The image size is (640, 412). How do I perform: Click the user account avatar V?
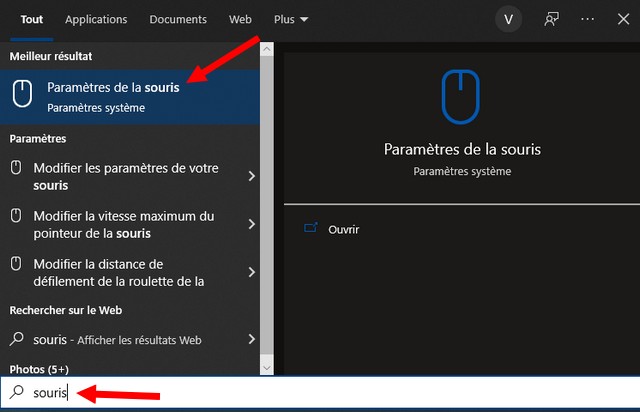tap(510, 19)
